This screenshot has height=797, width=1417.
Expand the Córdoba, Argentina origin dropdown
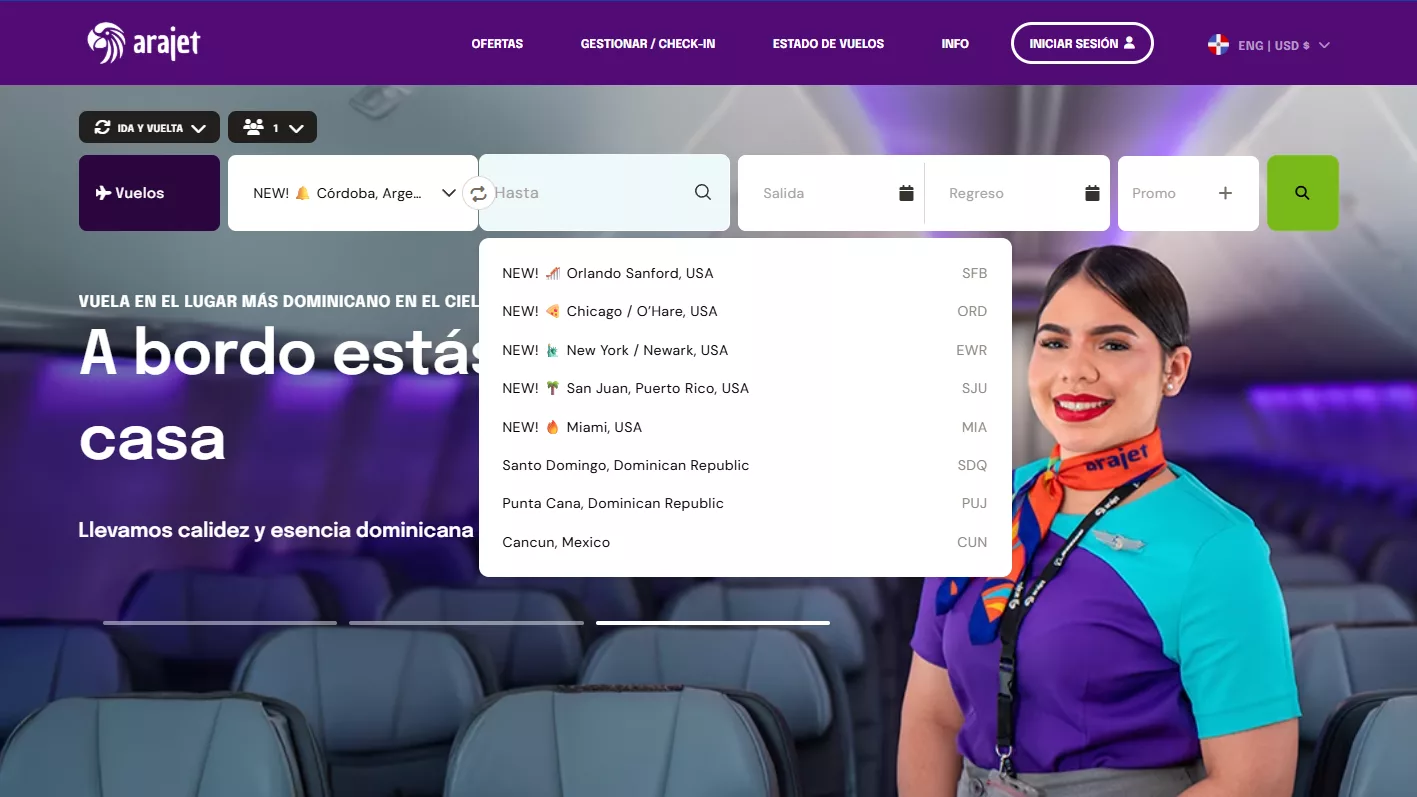(x=448, y=193)
